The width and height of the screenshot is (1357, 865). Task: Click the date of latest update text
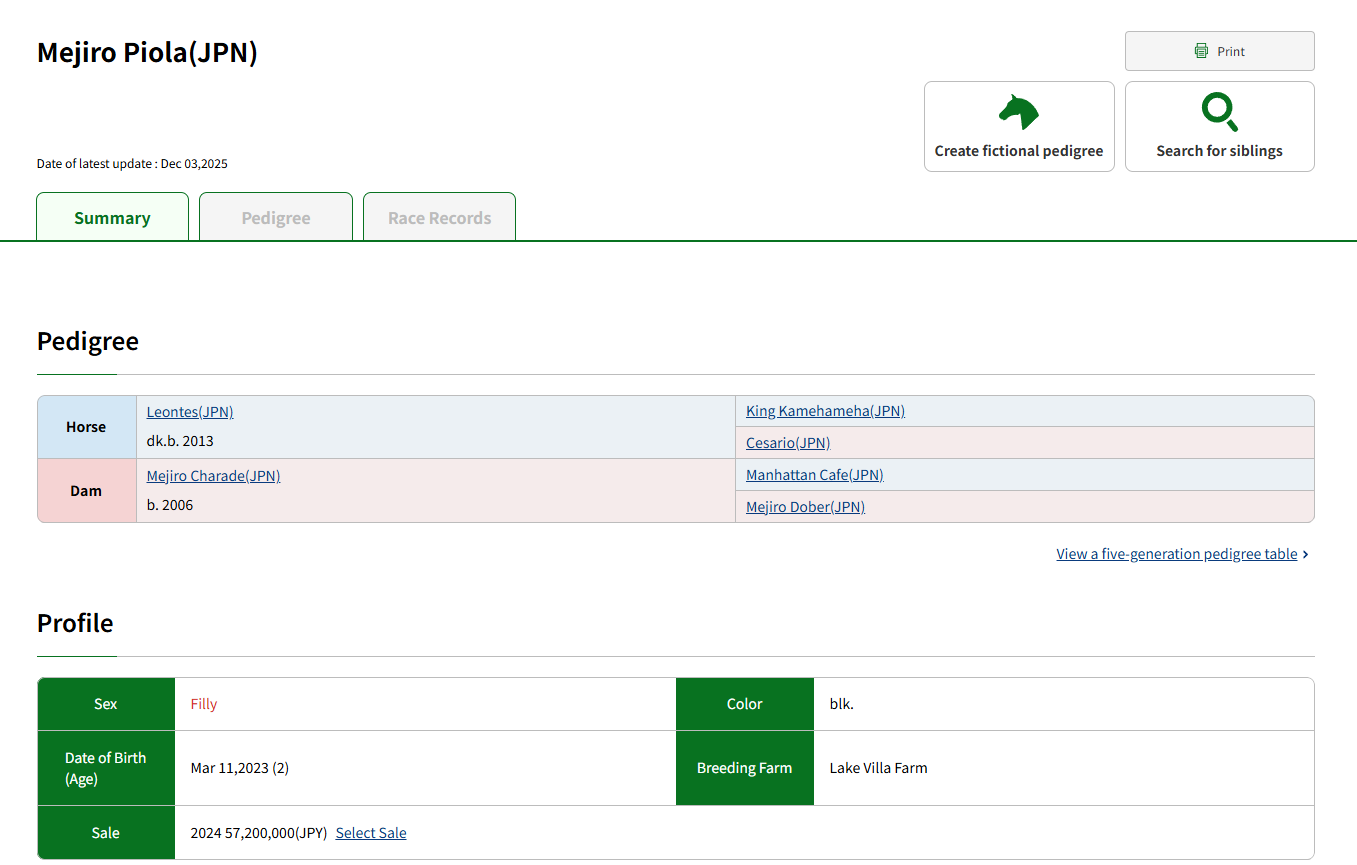(x=132, y=164)
